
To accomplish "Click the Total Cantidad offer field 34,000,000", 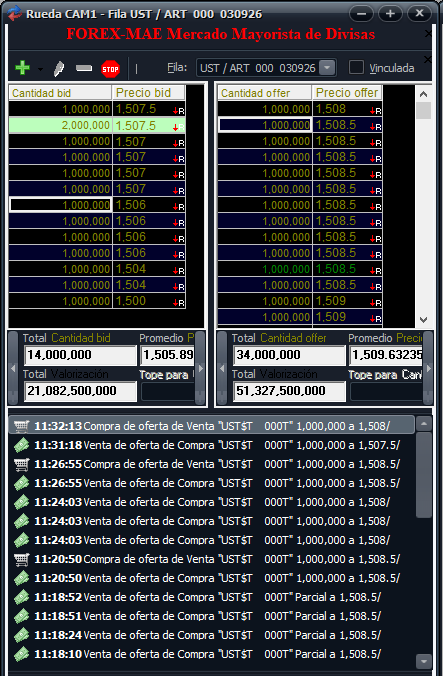I will [x=289, y=355].
